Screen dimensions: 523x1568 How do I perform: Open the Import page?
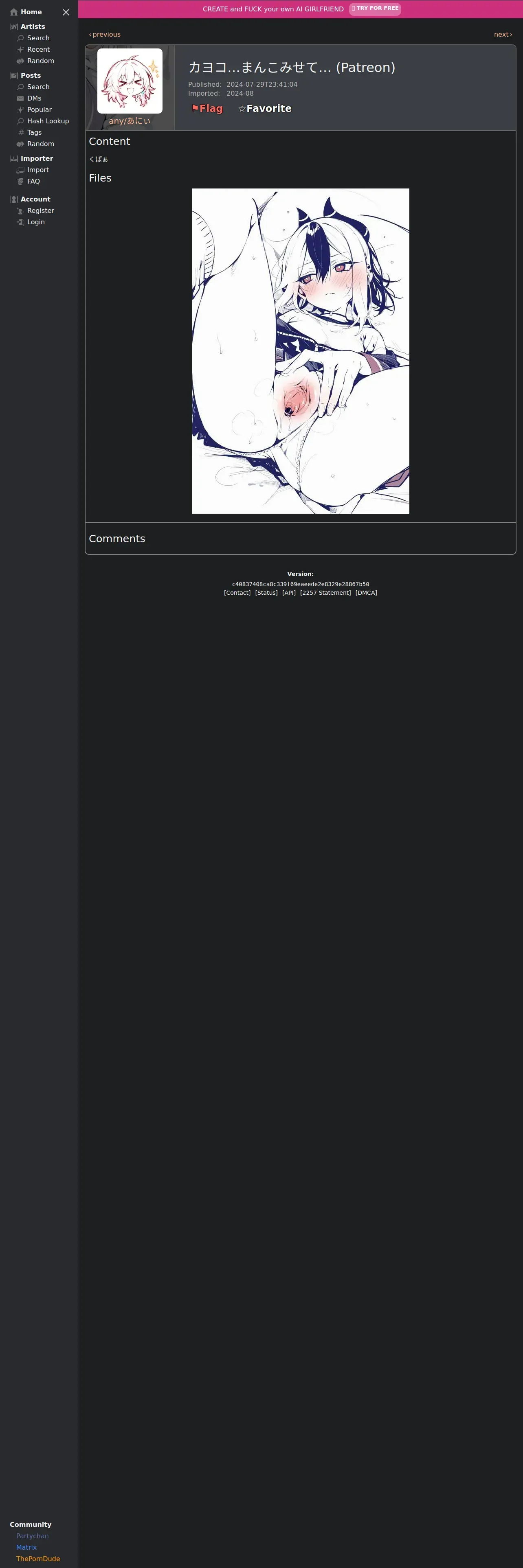(38, 171)
